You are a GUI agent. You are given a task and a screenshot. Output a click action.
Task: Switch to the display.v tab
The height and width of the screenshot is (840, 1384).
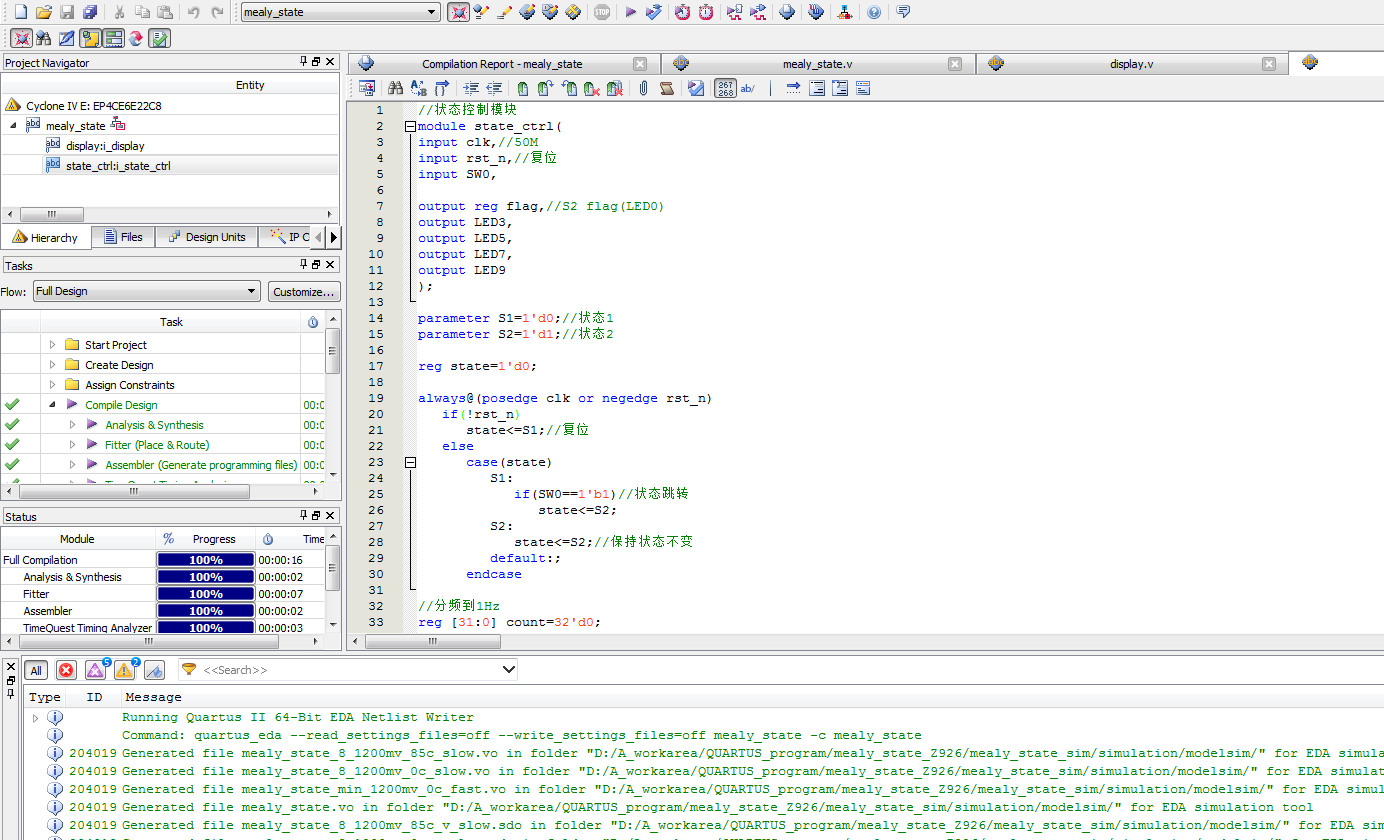[1131, 64]
